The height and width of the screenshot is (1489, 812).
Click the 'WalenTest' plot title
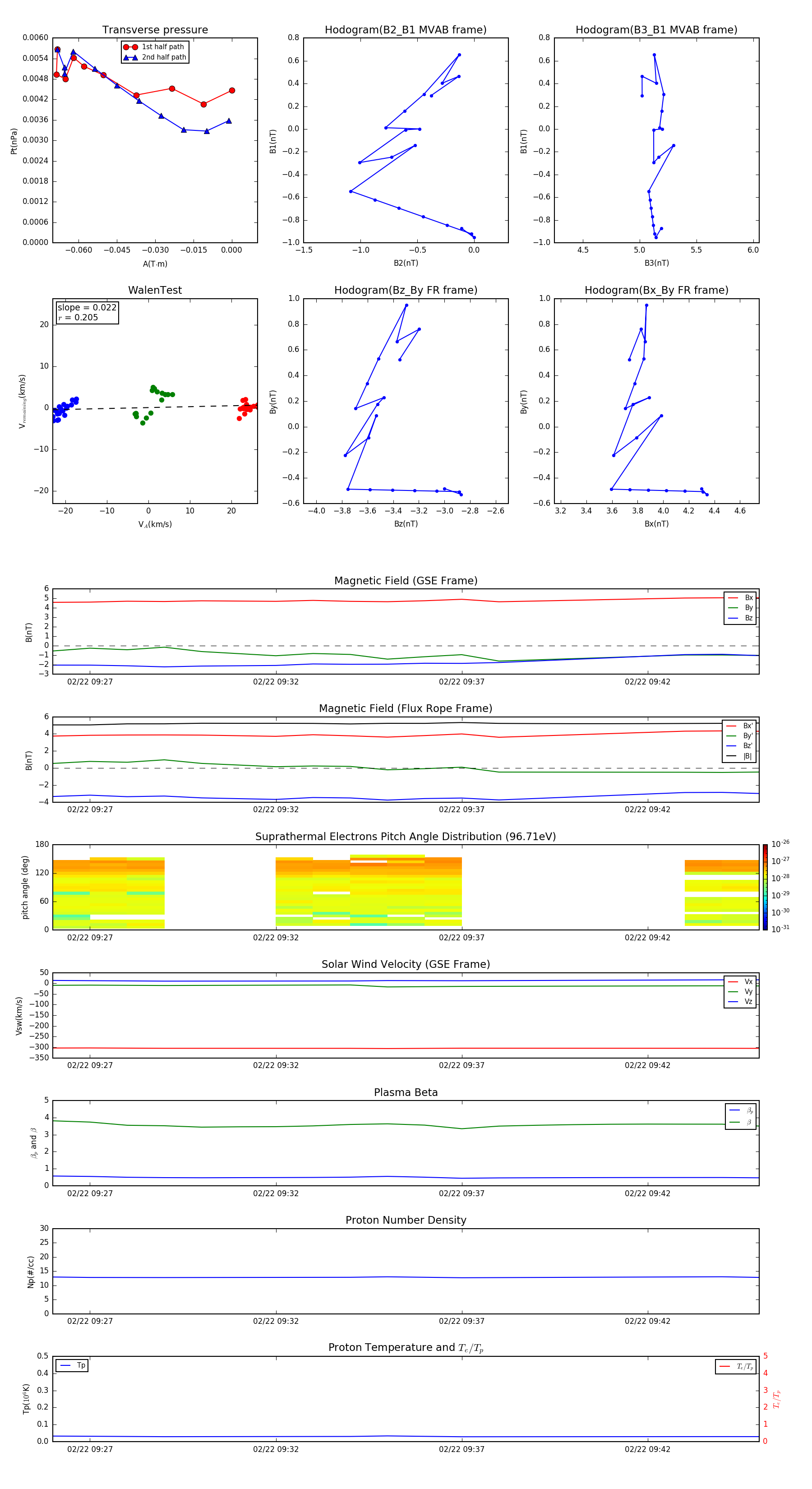point(155,290)
